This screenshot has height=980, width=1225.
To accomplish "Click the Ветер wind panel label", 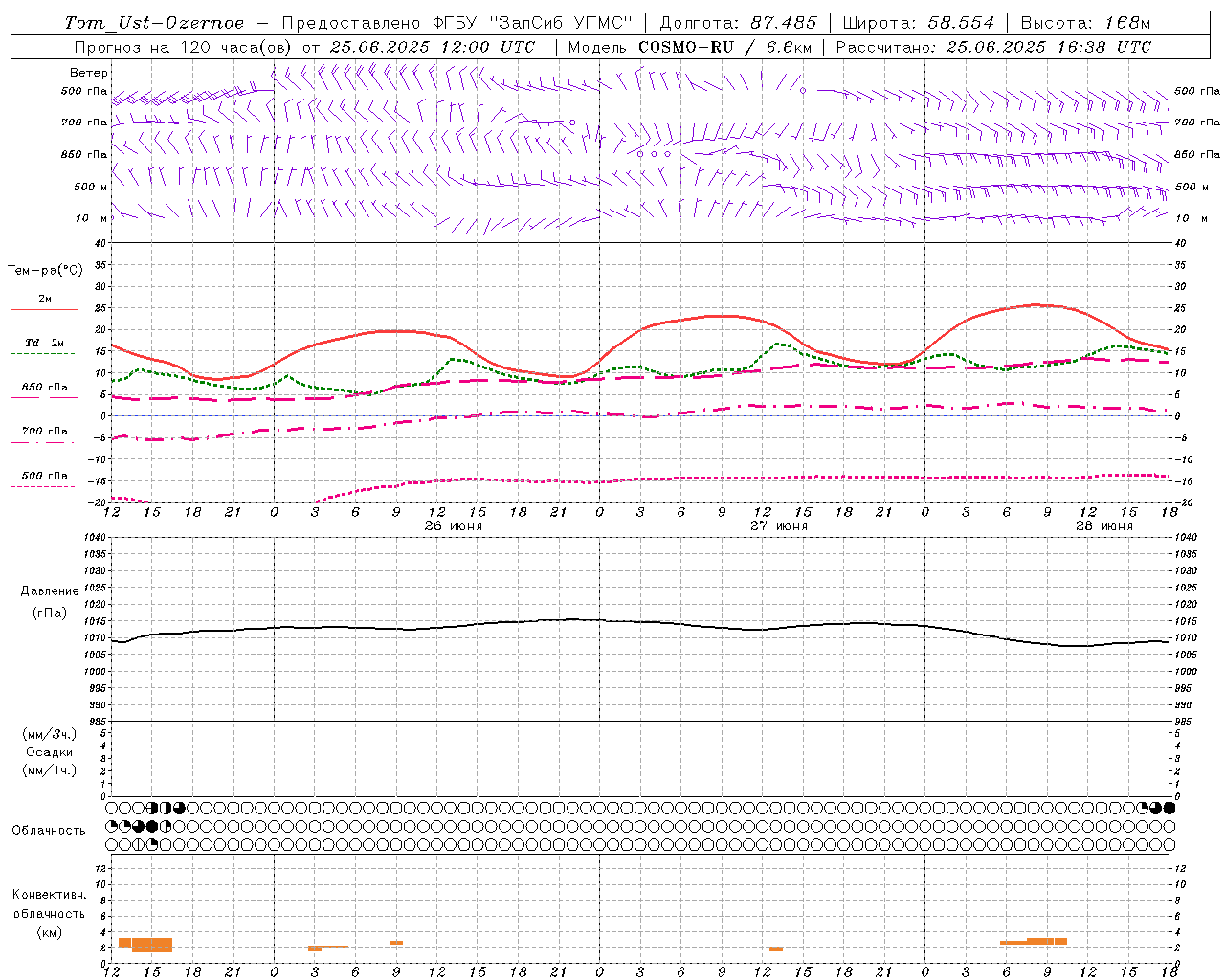I will point(89,73).
